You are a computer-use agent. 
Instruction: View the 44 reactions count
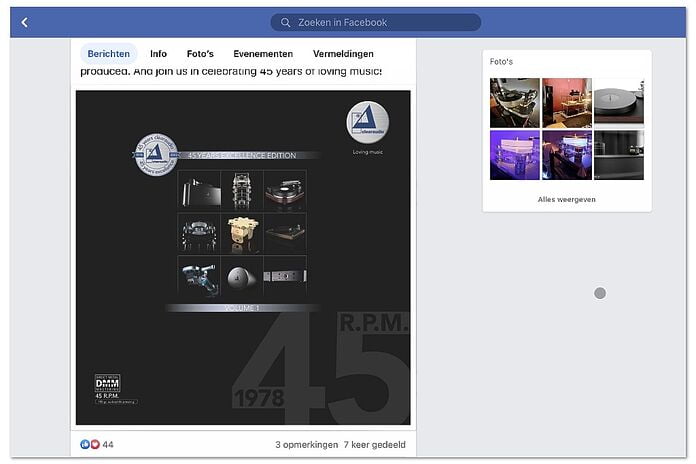(108, 444)
